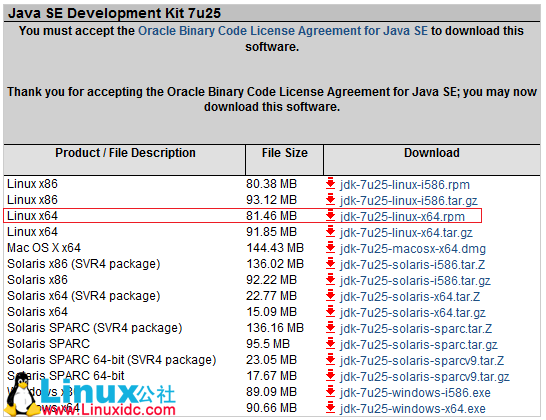The width and height of the screenshot is (546, 420).
Task: Click download arrow icon beside jdk-7u25-solaris-sparc.tar.Z
Action: [x=330, y=328]
